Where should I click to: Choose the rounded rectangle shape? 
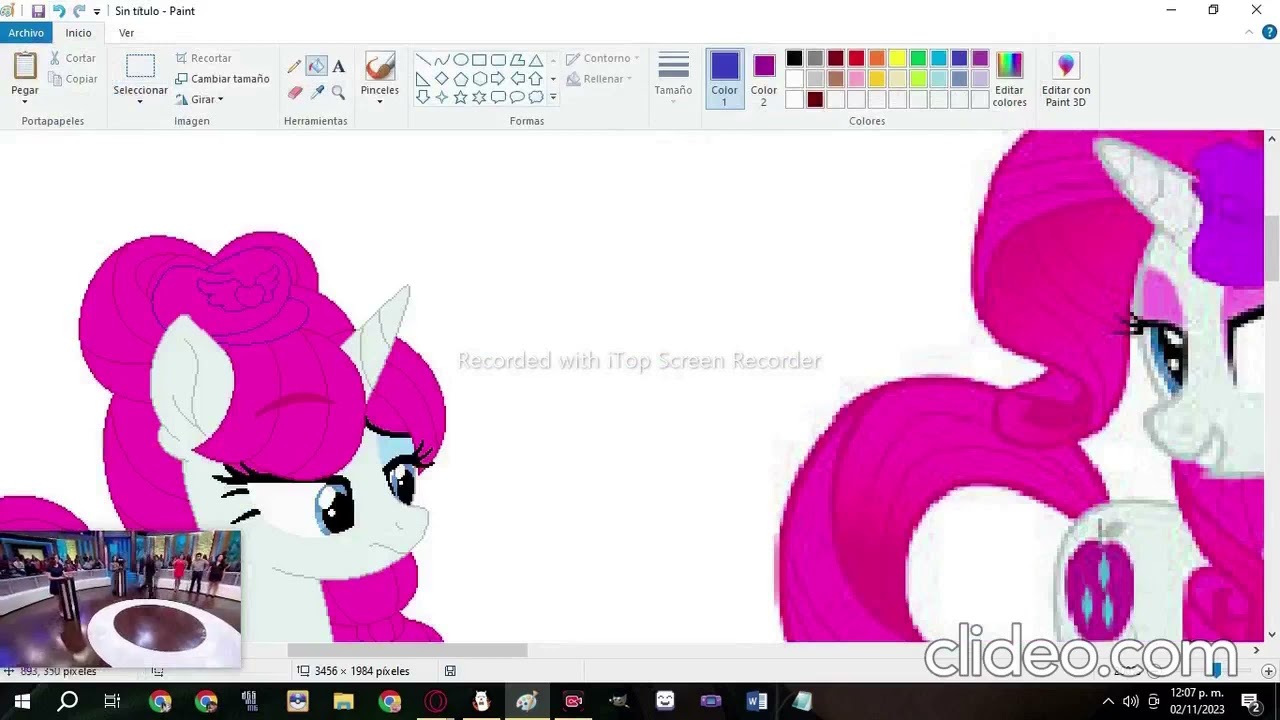pos(498,60)
